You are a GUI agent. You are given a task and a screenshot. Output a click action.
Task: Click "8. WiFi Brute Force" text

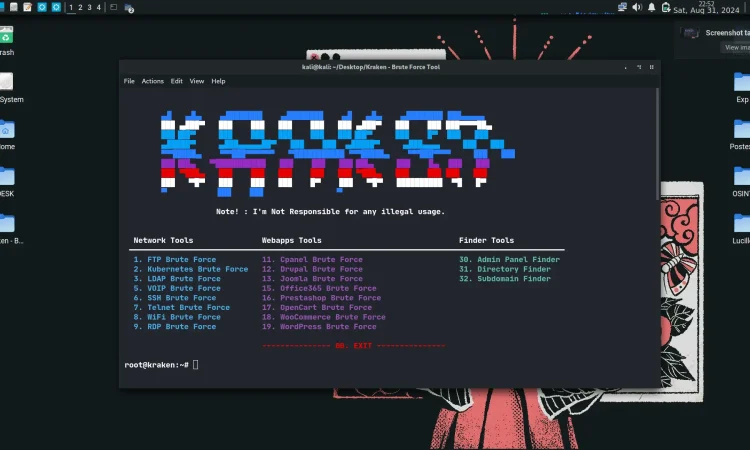(177, 317)
